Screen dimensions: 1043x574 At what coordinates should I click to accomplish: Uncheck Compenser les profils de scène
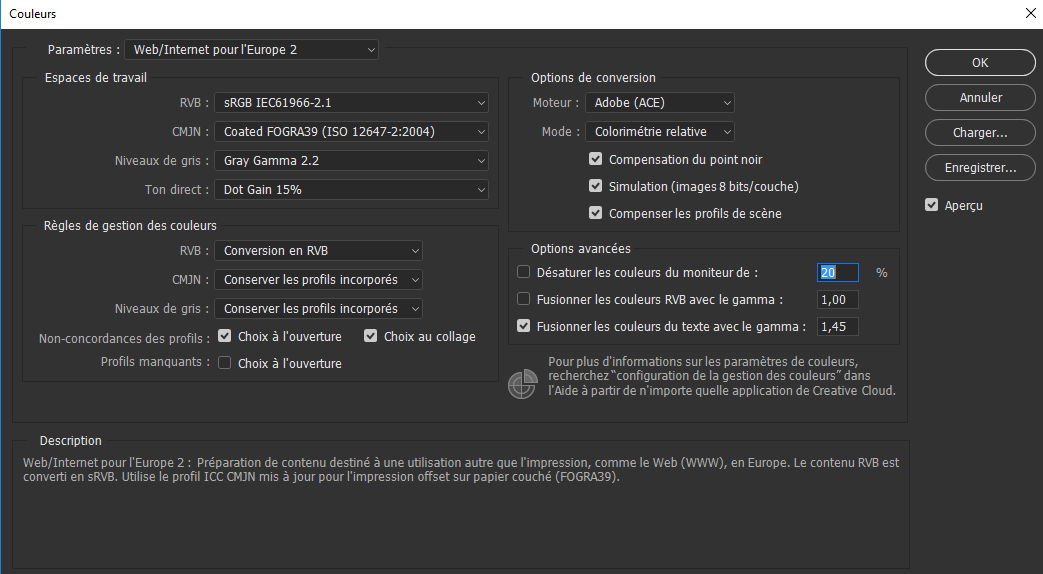[596, 213]
